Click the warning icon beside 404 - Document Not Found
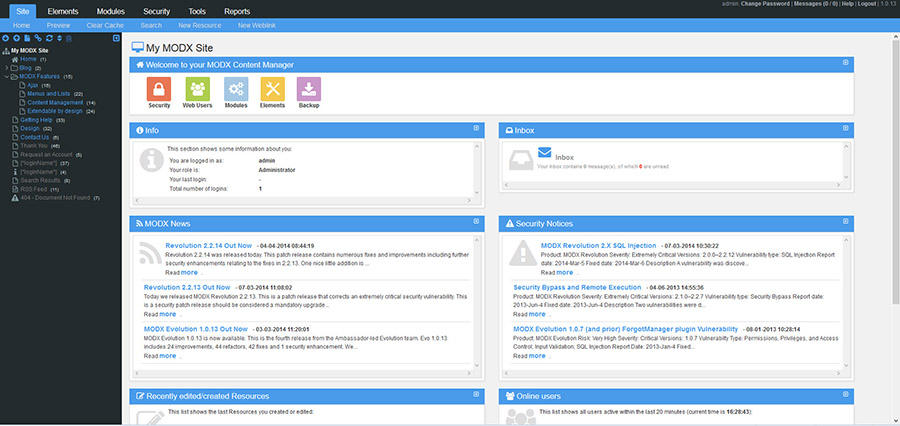 click(15, 197)
